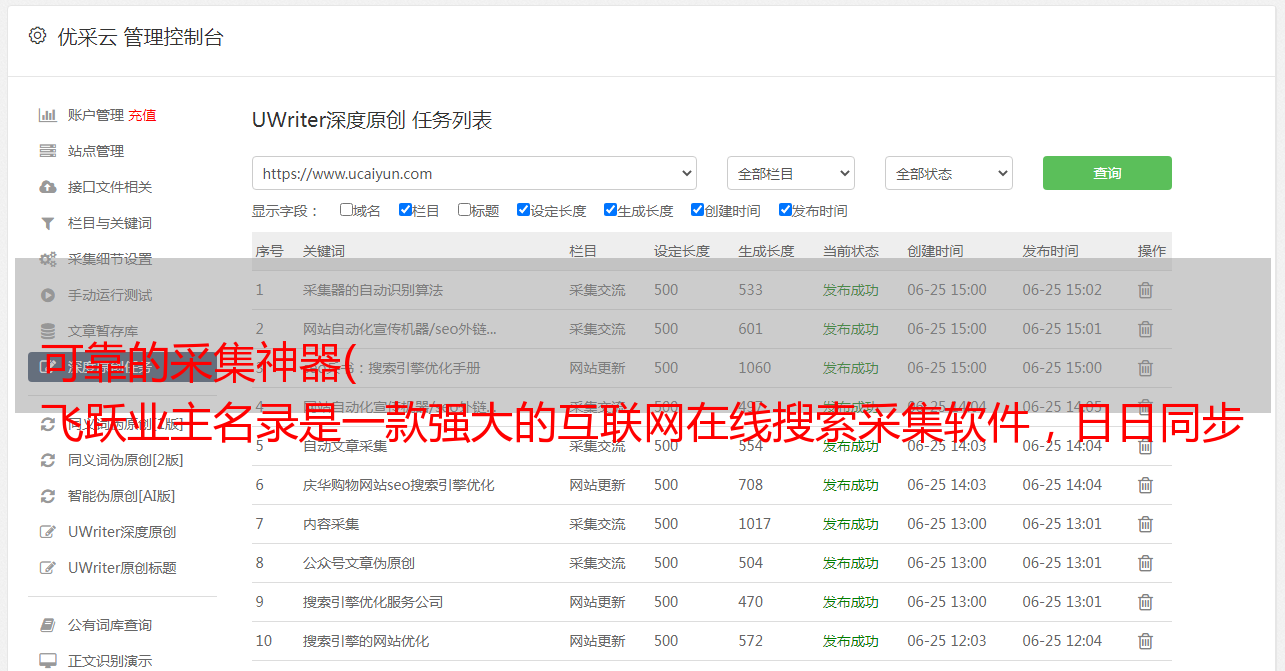Uncheck the 栏目 display field checkbox

[405, 210]
